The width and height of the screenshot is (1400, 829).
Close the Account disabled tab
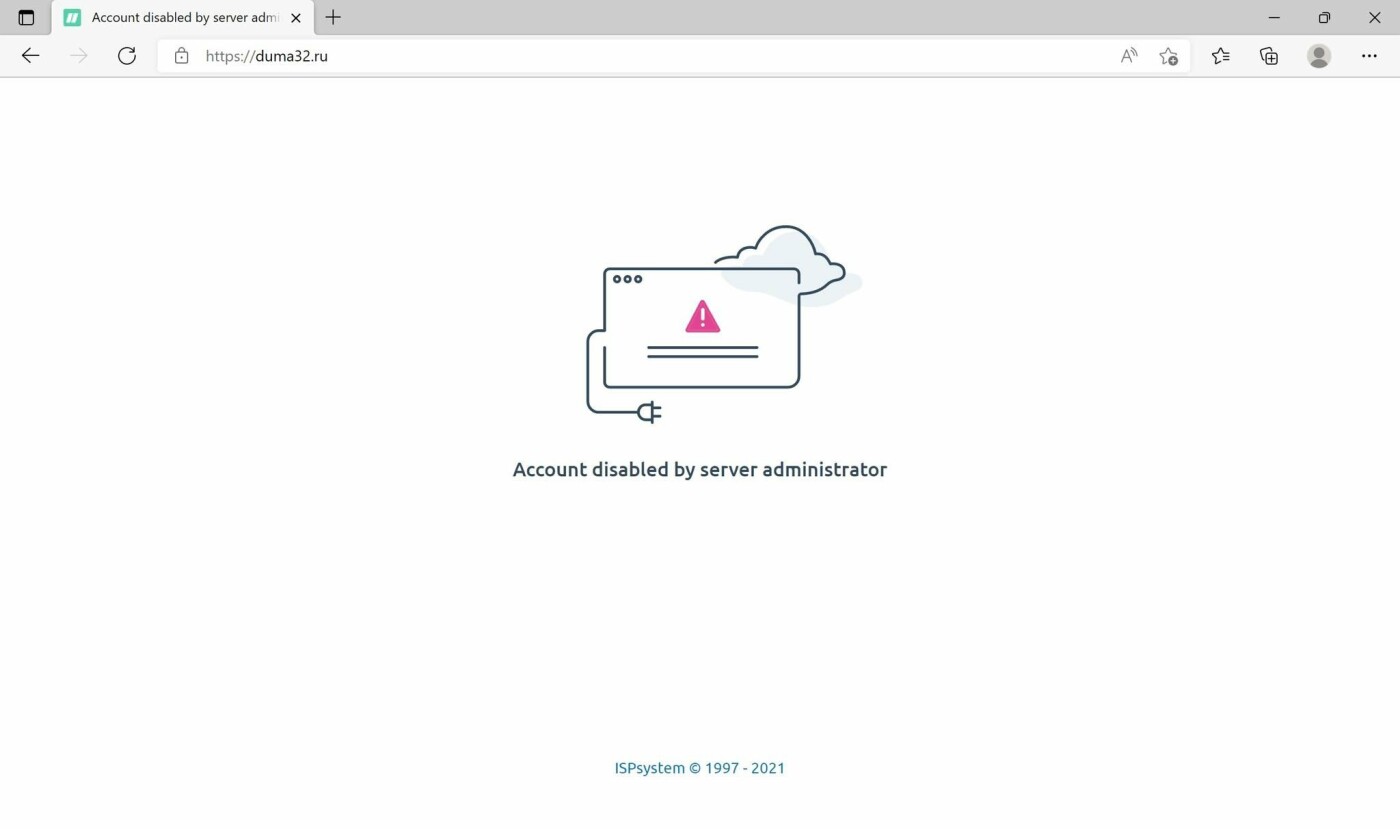[296, 18]
